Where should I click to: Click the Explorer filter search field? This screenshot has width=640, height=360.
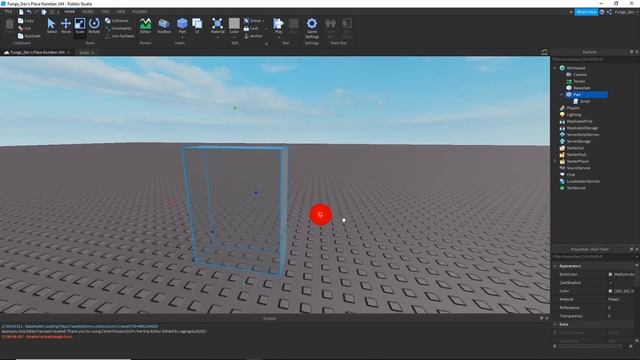[x=595, y=59]
